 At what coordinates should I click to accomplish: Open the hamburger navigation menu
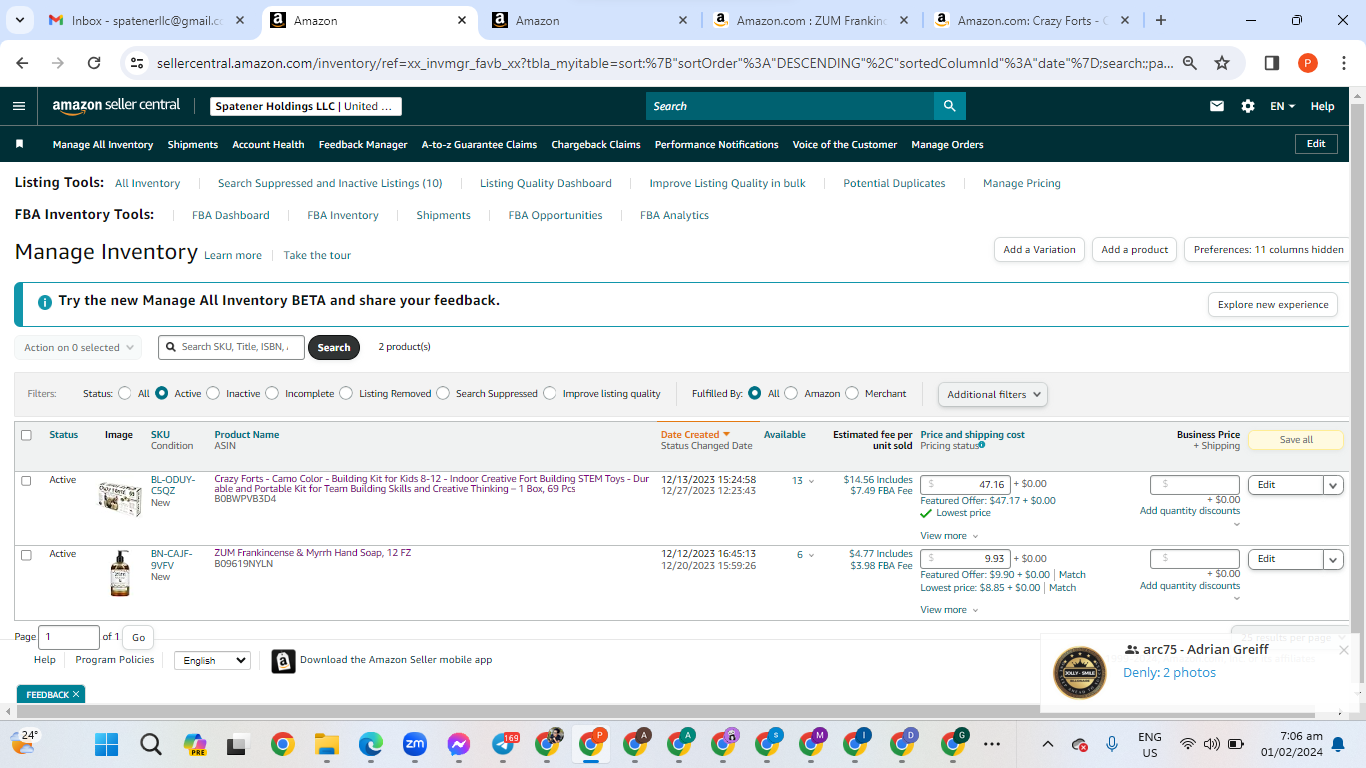coord(19,106)
